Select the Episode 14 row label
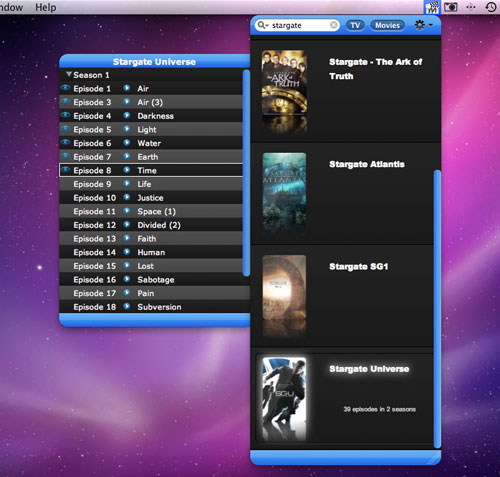Screen dimensions: 500x477 [95, 252]
